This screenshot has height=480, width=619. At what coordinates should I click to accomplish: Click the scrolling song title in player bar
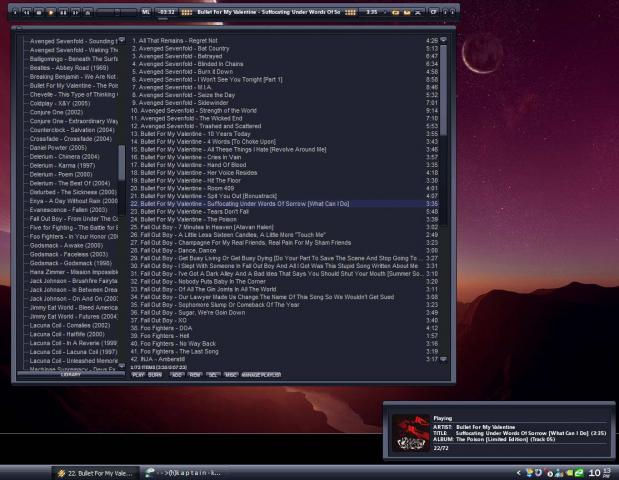click(268, 12)
